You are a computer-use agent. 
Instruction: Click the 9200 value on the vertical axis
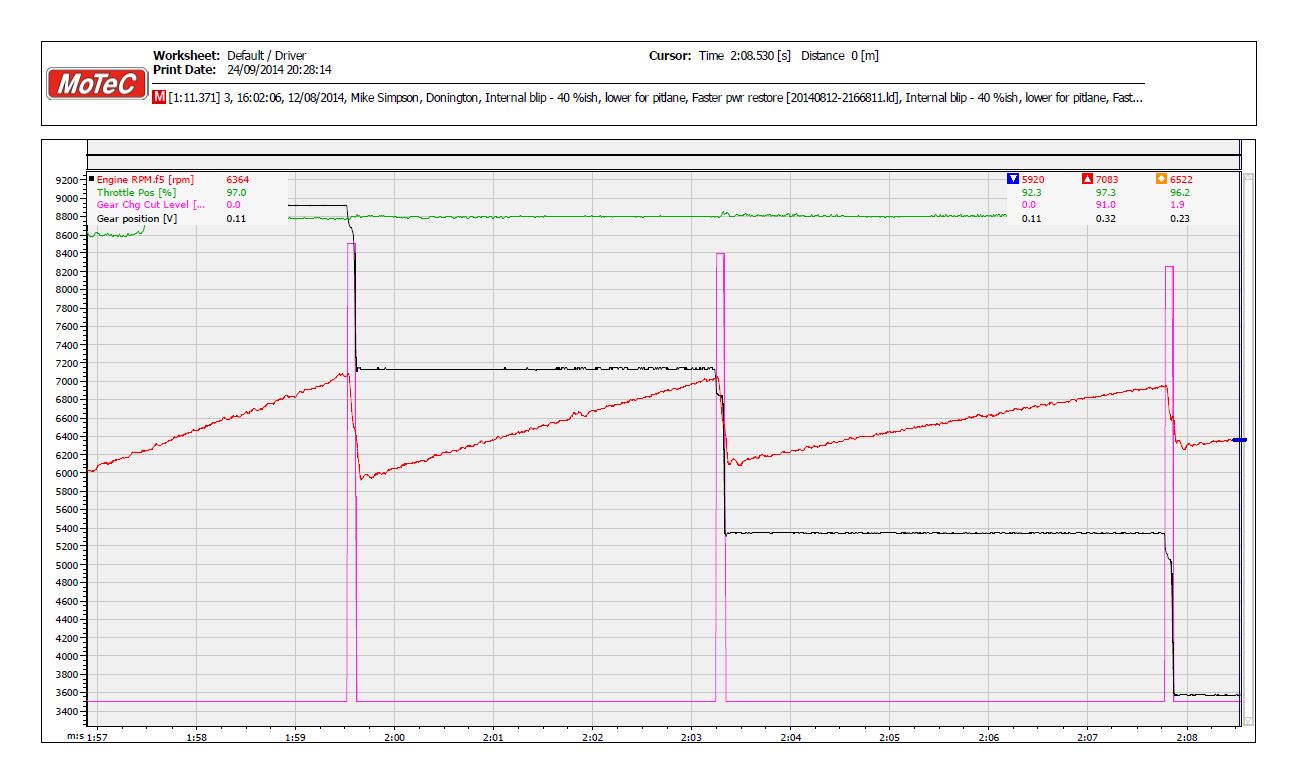point(68,180)
